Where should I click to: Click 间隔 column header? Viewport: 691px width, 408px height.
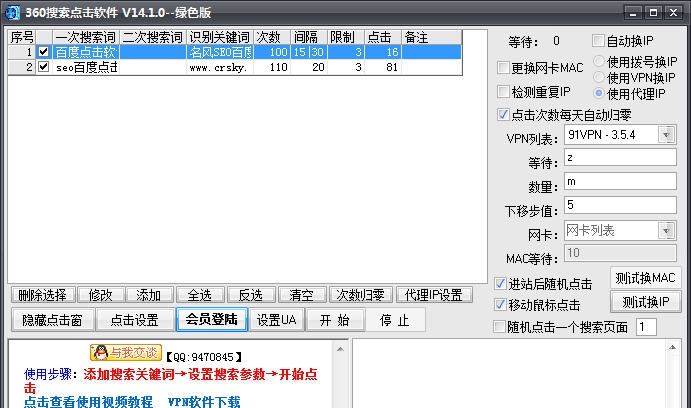tap(309, 37)
